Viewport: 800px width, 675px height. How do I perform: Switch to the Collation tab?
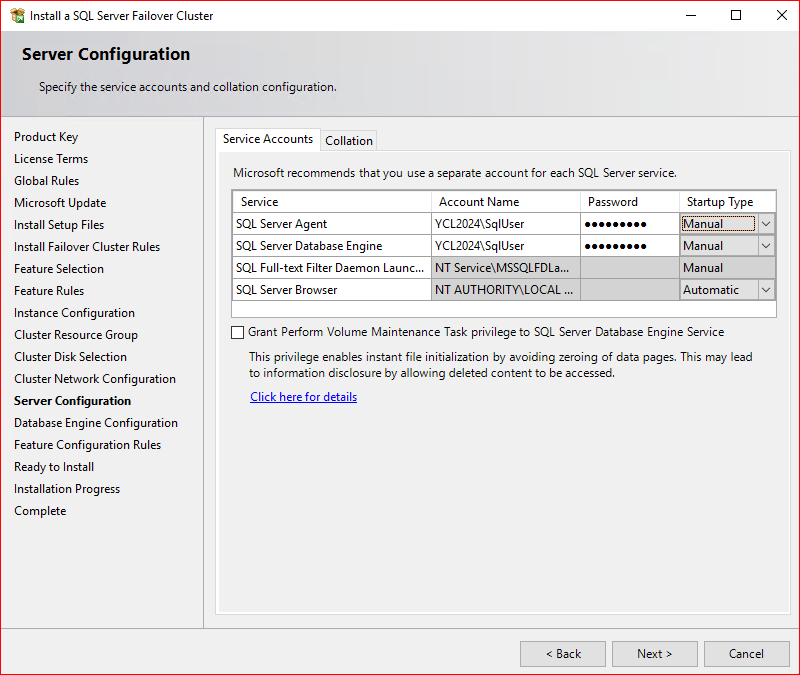tap(349, 141)
